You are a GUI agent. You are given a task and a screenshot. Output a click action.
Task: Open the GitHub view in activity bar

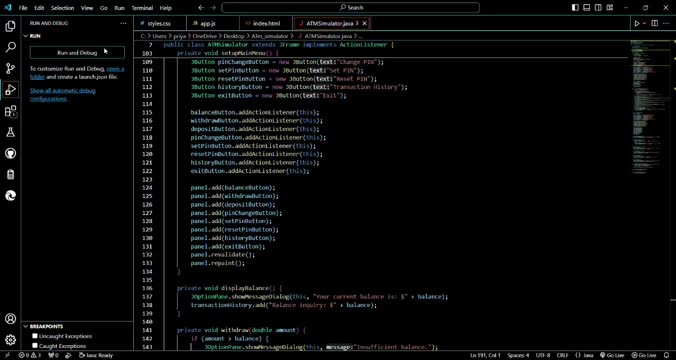pos(10,153)
